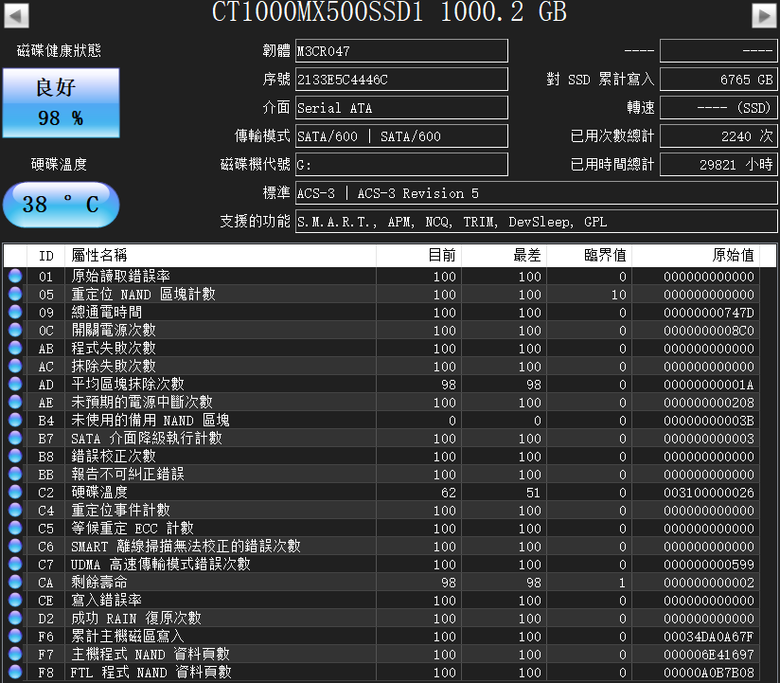Click the ID column header
The image size is (780, 683).
coord(46,256)
